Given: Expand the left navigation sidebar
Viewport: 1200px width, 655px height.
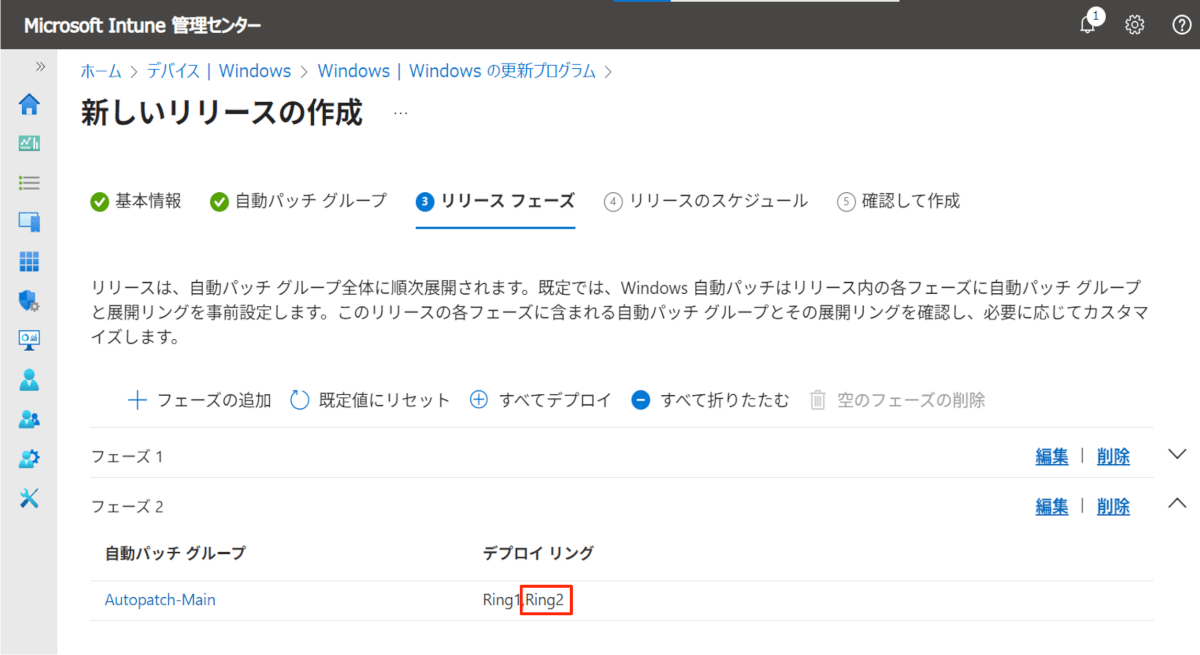Looking at the screenshot, I should pos(40,66).
